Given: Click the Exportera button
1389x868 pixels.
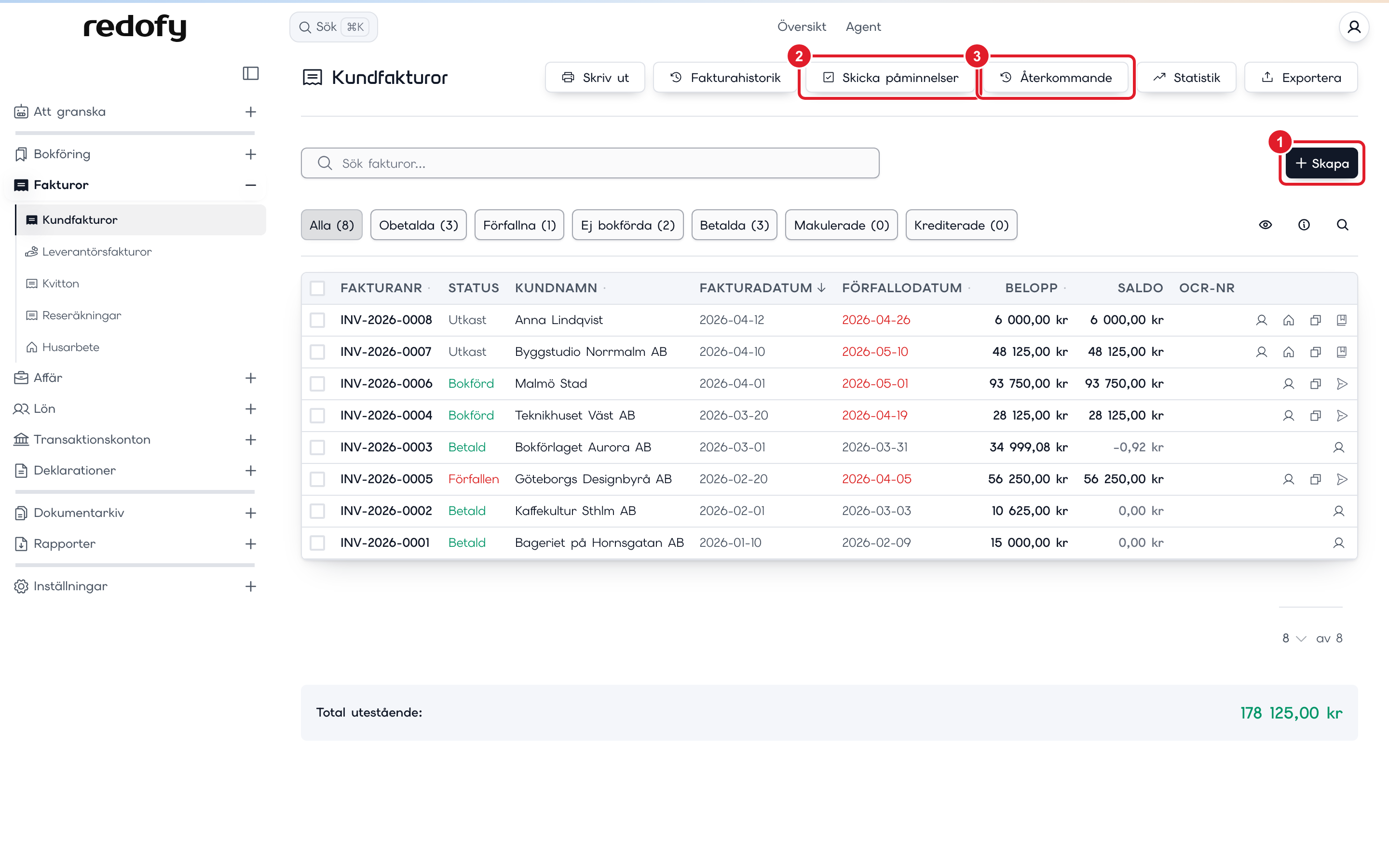Looking at the screenshot, I should coord(1301,78).
